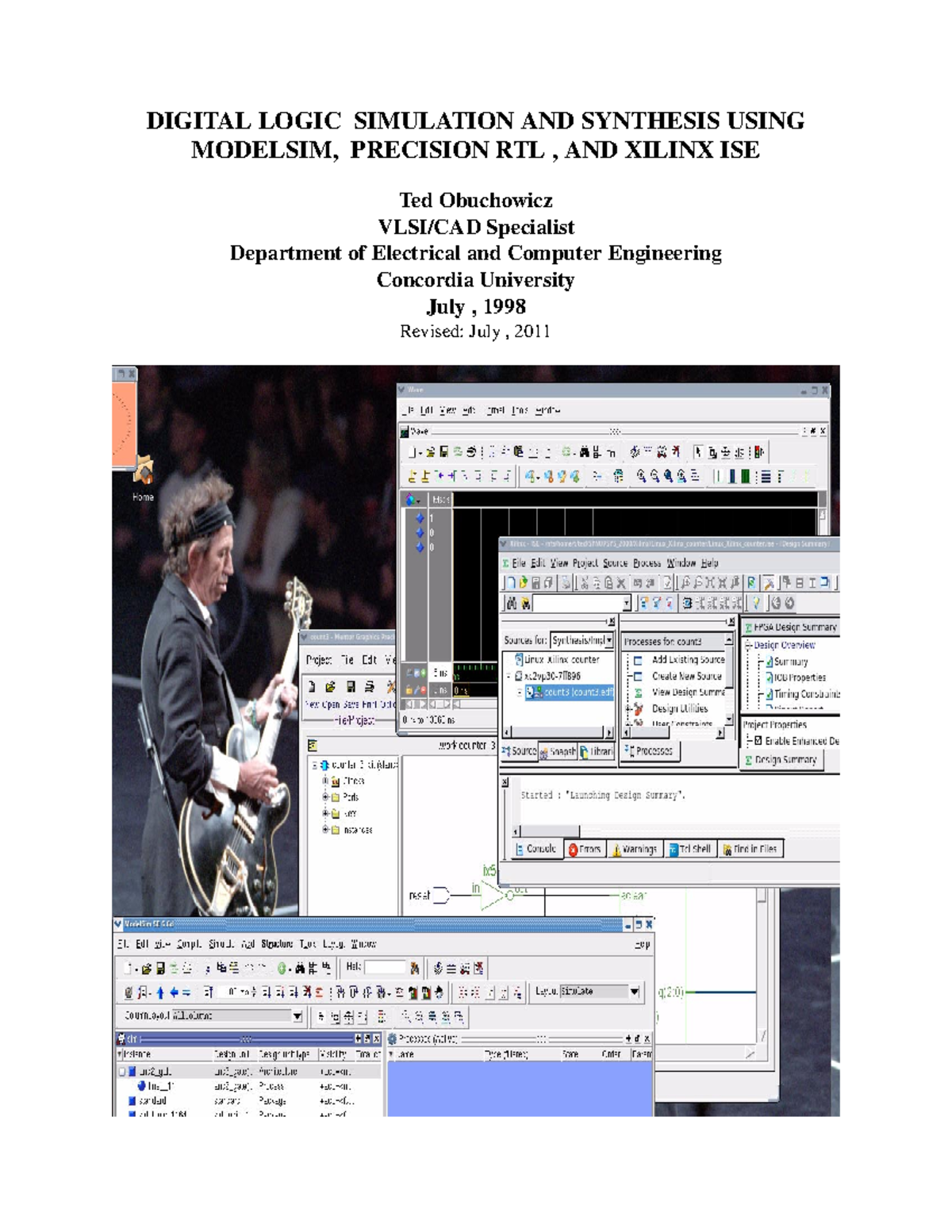Screen dimensions: 952x1232
Task: Switch to the Warnings tab
Action: pyautogui.click(x=634, y=850)
